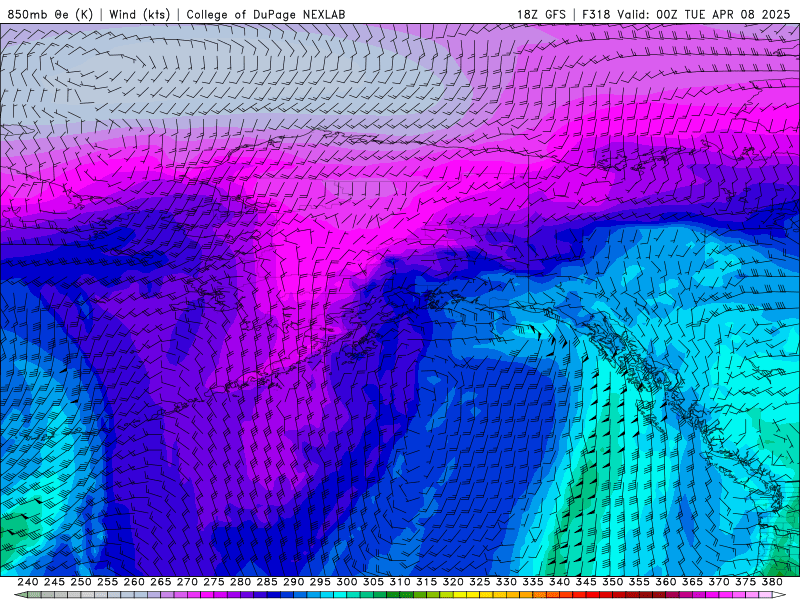Click the 265 color scale label
Image resolution: width=800 pixels, height=600 pixels.
(160, 582)
